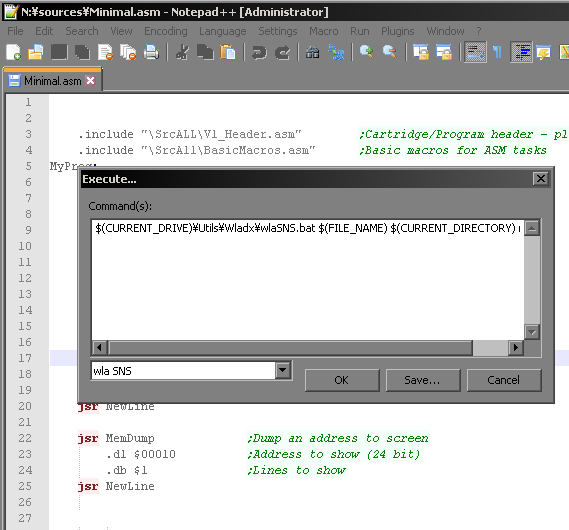Click the Notepad++ icon in title bar
This screenshot has height=530, width=569.
point(11,12)
